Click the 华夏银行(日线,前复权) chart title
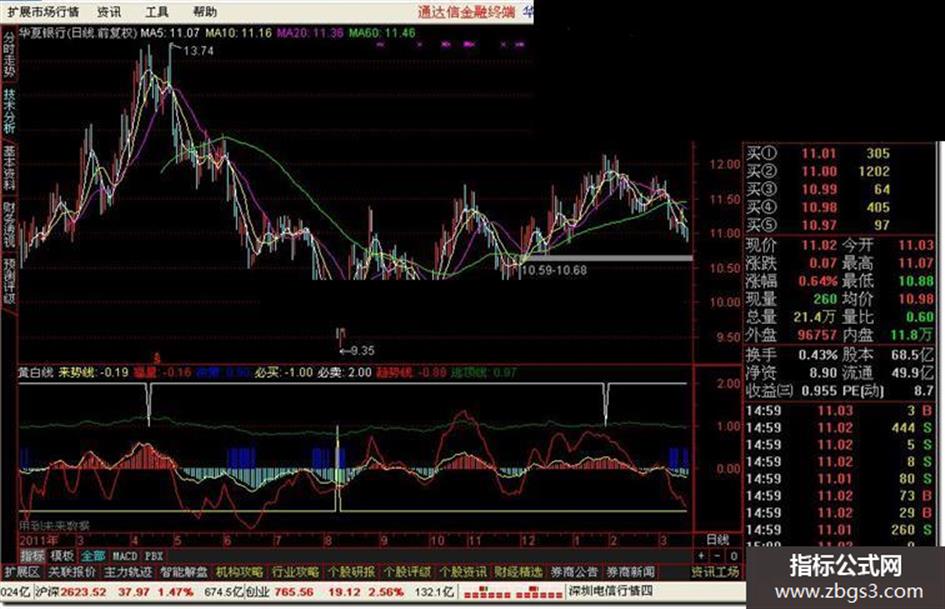This screenshot has width=945, height=609. coord(78,33)
